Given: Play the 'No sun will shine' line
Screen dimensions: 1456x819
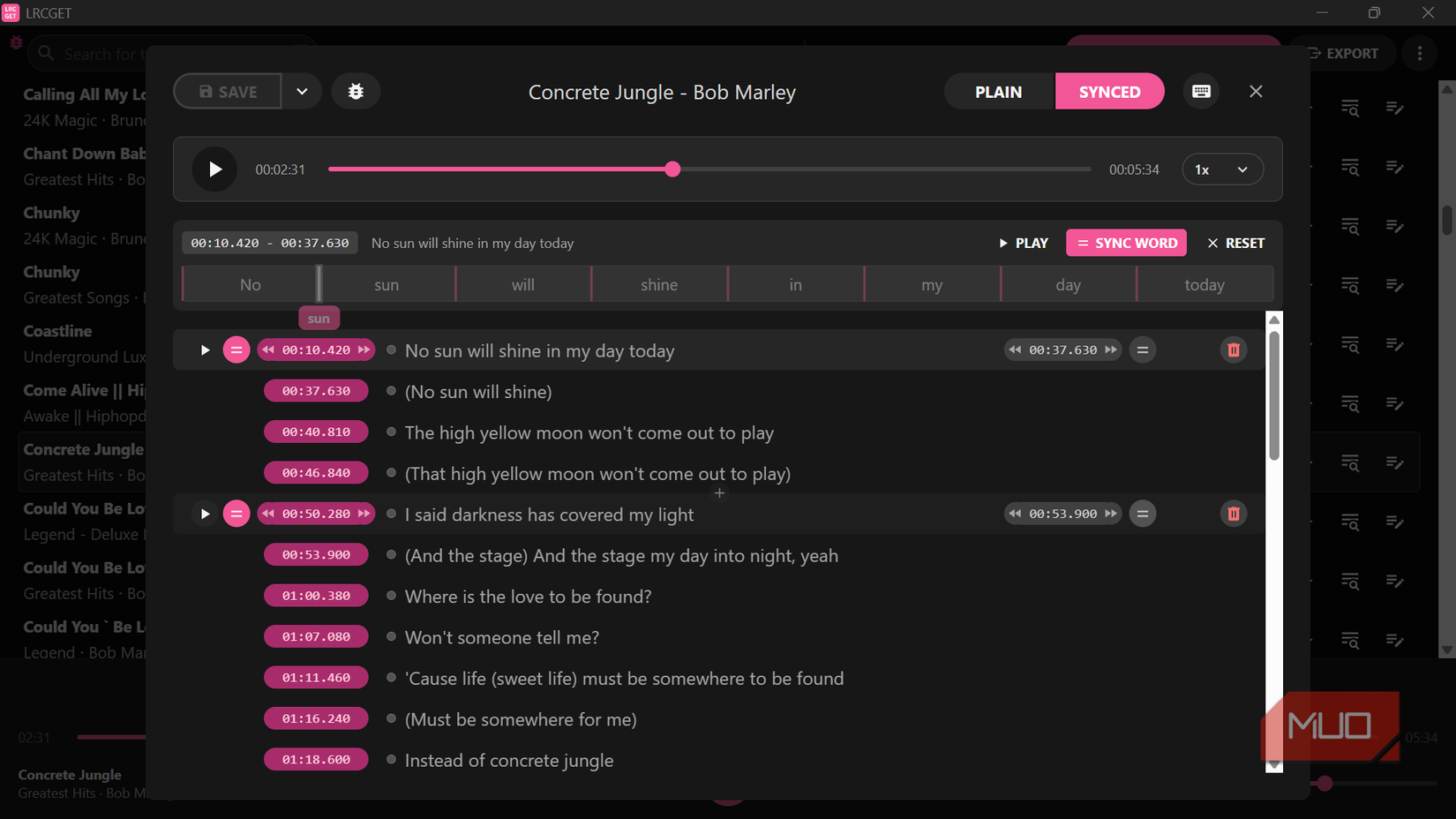Looking at the screenshot, I should point(205,350).
